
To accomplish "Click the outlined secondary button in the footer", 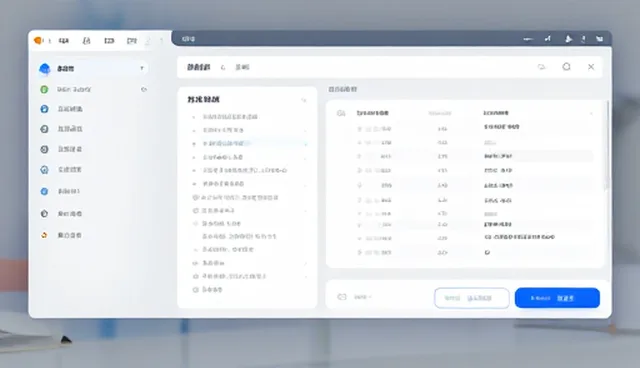I will [x=471, y=298].
